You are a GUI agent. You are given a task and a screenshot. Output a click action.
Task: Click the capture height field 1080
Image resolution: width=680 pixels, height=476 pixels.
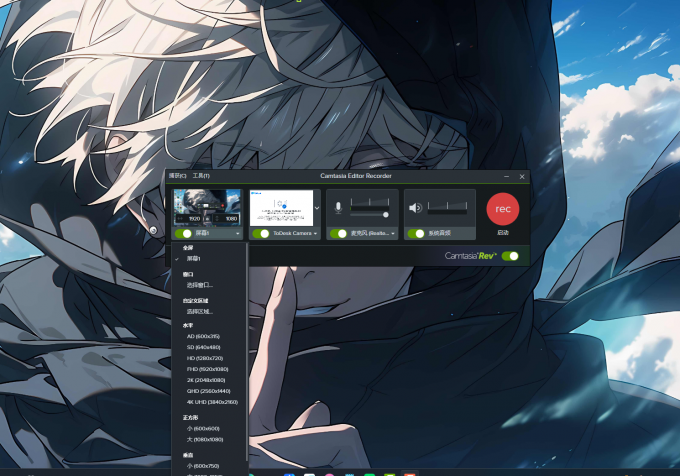click(x=227, y=219)
